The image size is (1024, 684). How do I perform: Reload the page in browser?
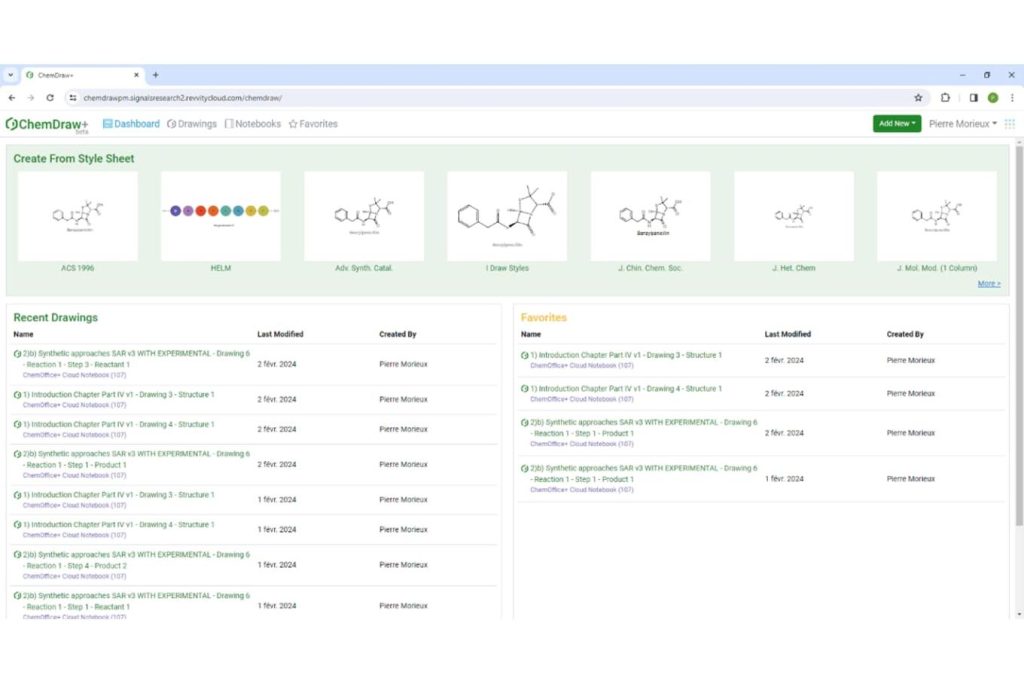[x=50, y=98]
